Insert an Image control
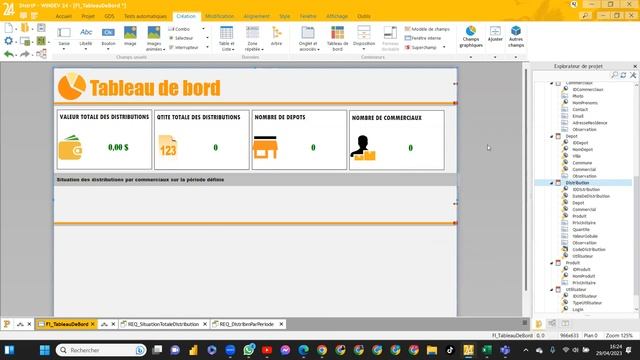Screen dimensions: 640x360 coord(130,36)
